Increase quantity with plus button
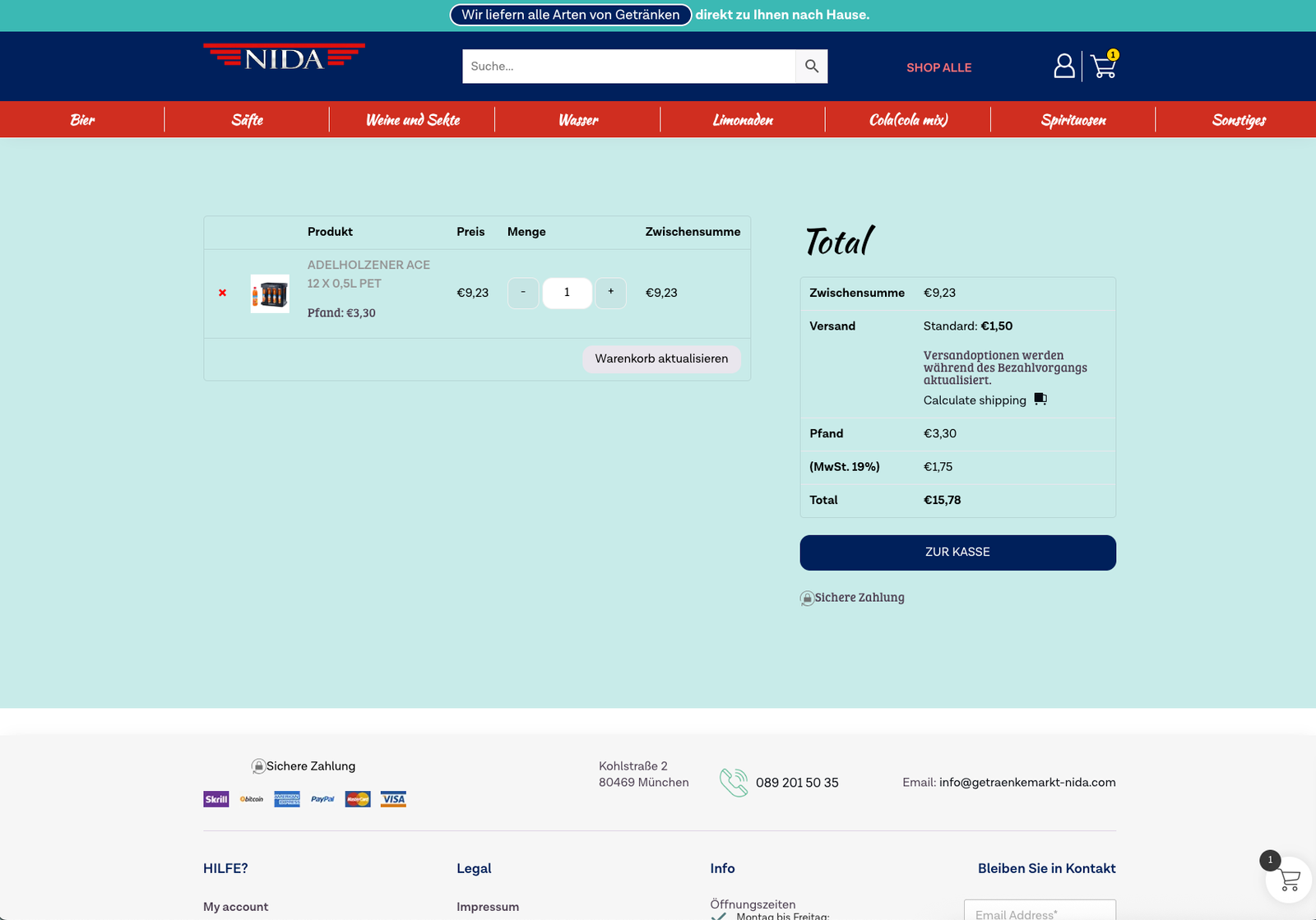 [610, 293]
